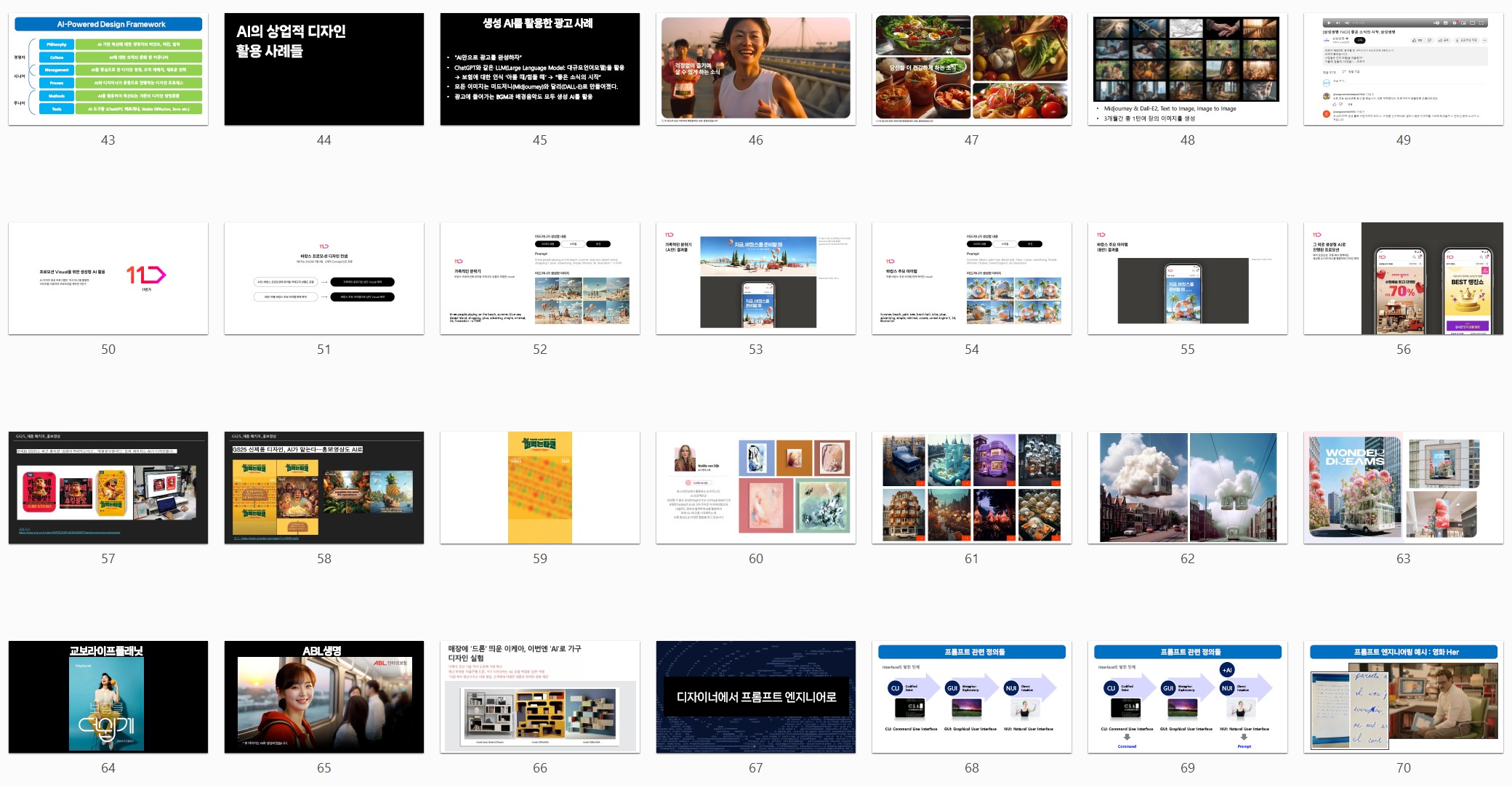This screenshot has height=787, width=1512.
Task: Select slide 66 IKEA furniture experiment thumbnail
Action: coord(539,697)
